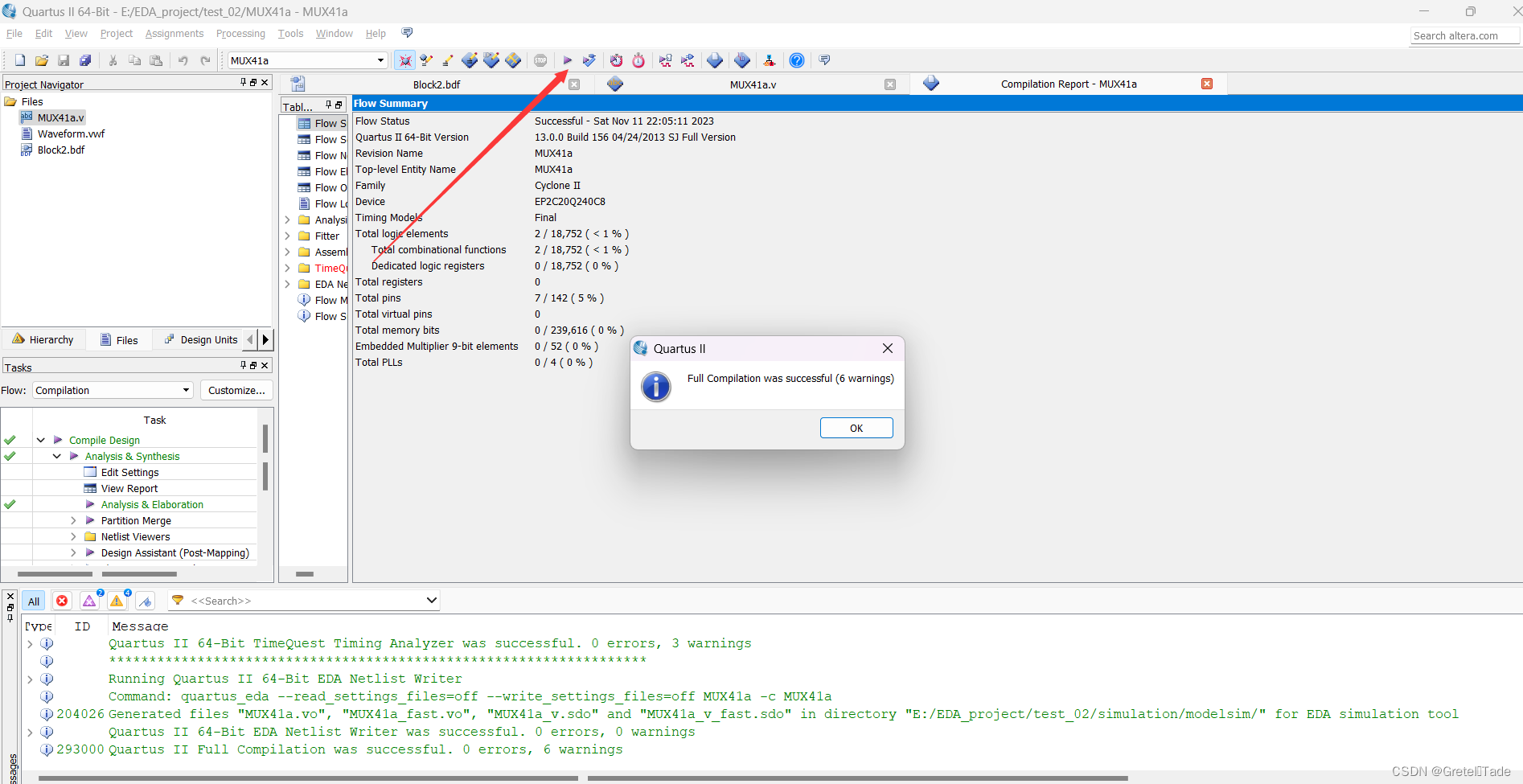
Task: Switch to the Block2.bdf tab
Action: pos(437,84)
